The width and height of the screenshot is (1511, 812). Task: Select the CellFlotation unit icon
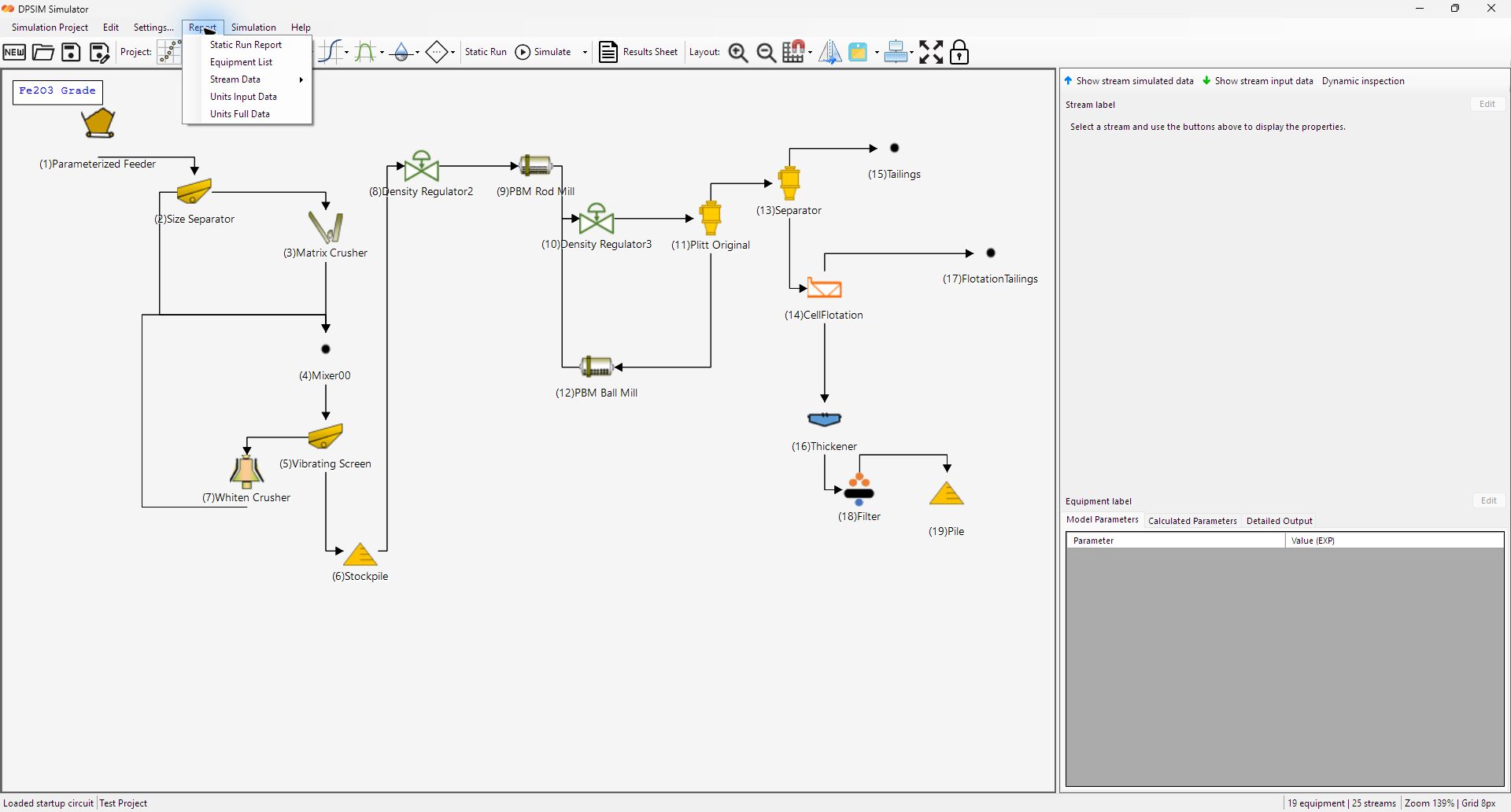(x=825, y=288)
